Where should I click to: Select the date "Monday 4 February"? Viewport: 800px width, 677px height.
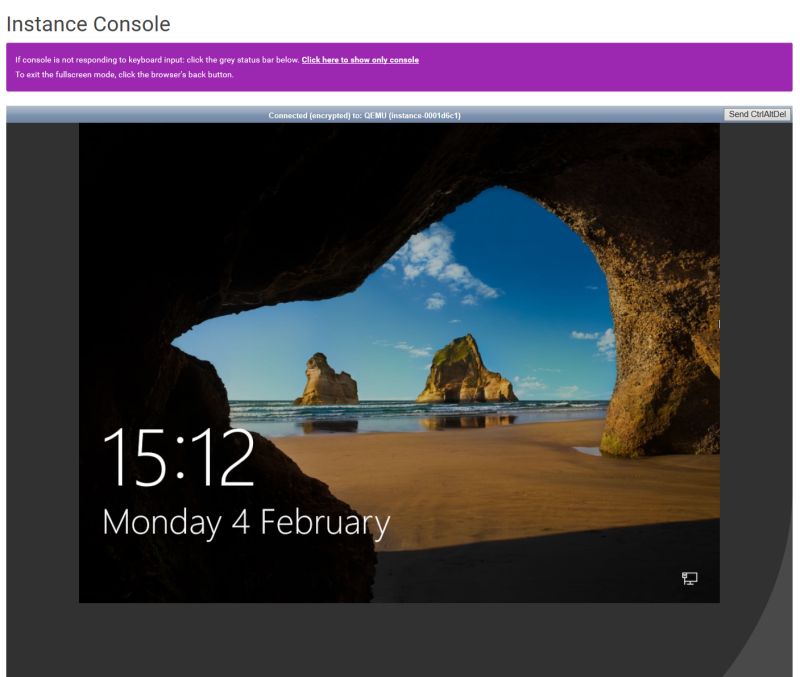tap(245, 521)
